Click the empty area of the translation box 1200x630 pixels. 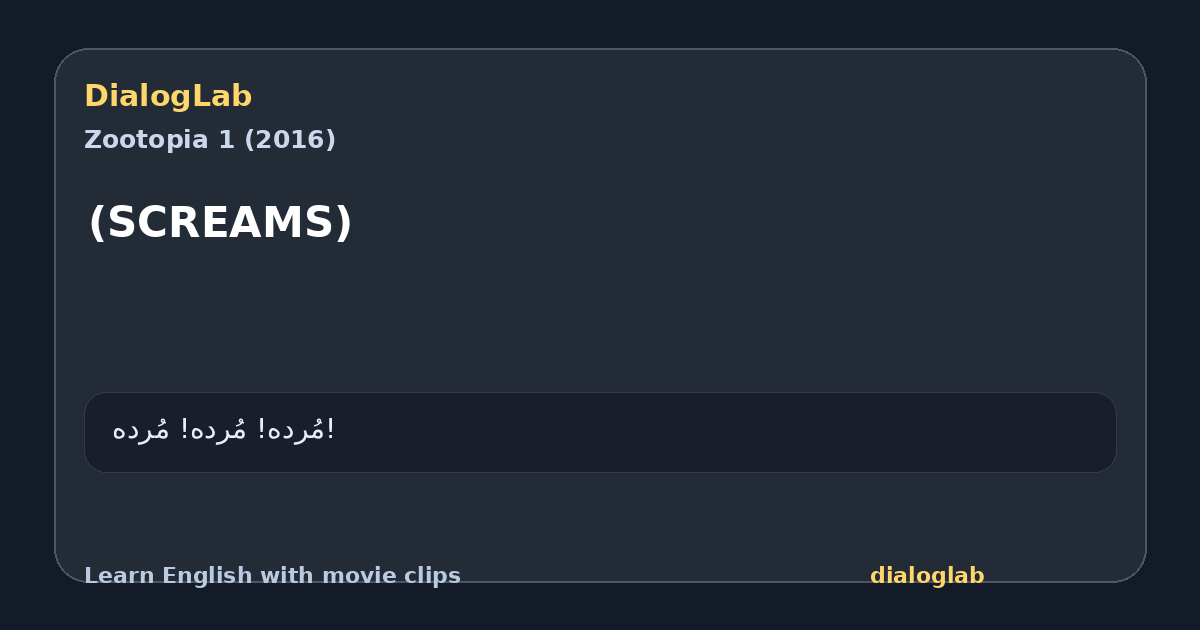pyautogui.click(x=720, y=432)
